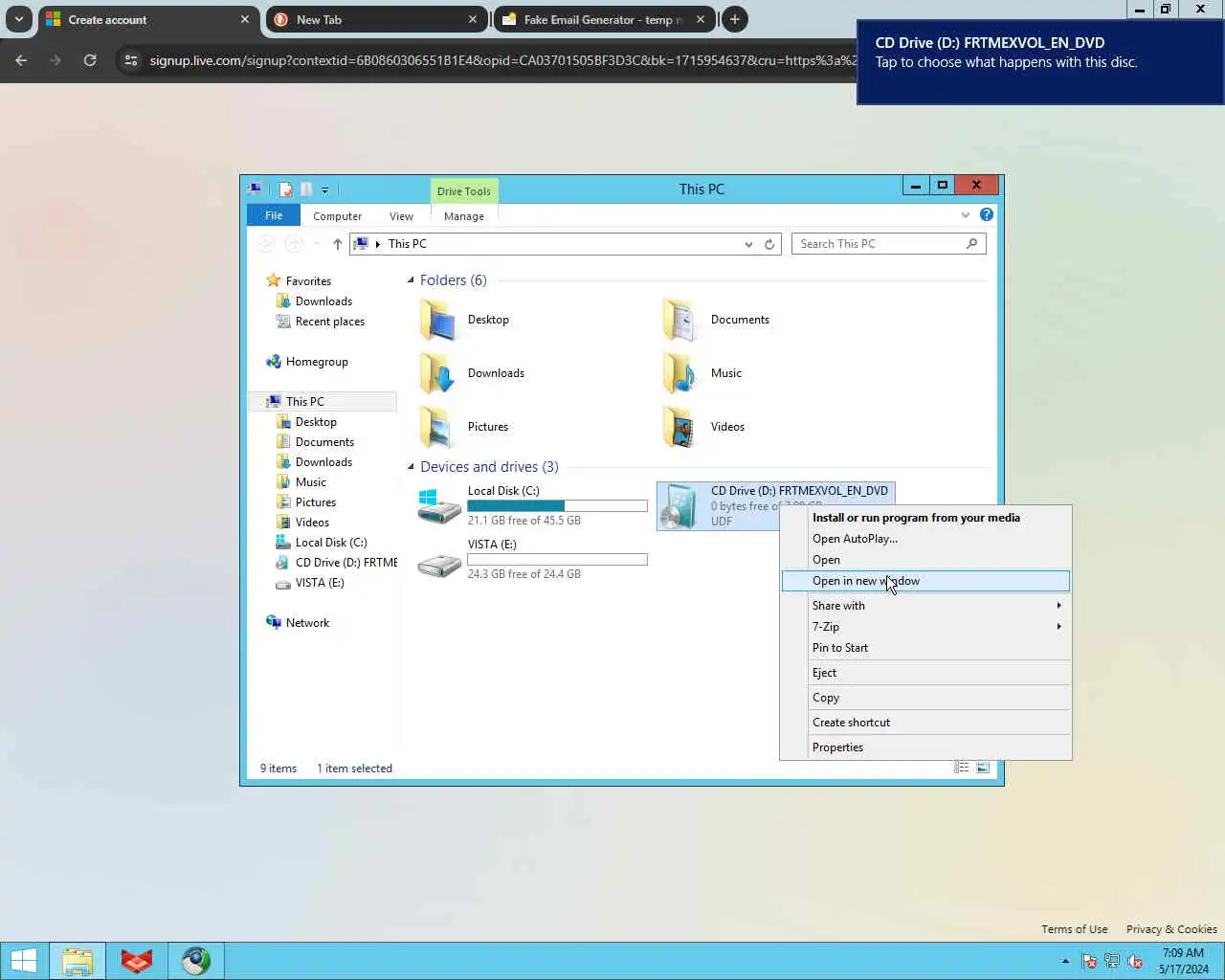Select Recent places in Favorites
Screen dimensions: 1225x980
tap(329, 322)
